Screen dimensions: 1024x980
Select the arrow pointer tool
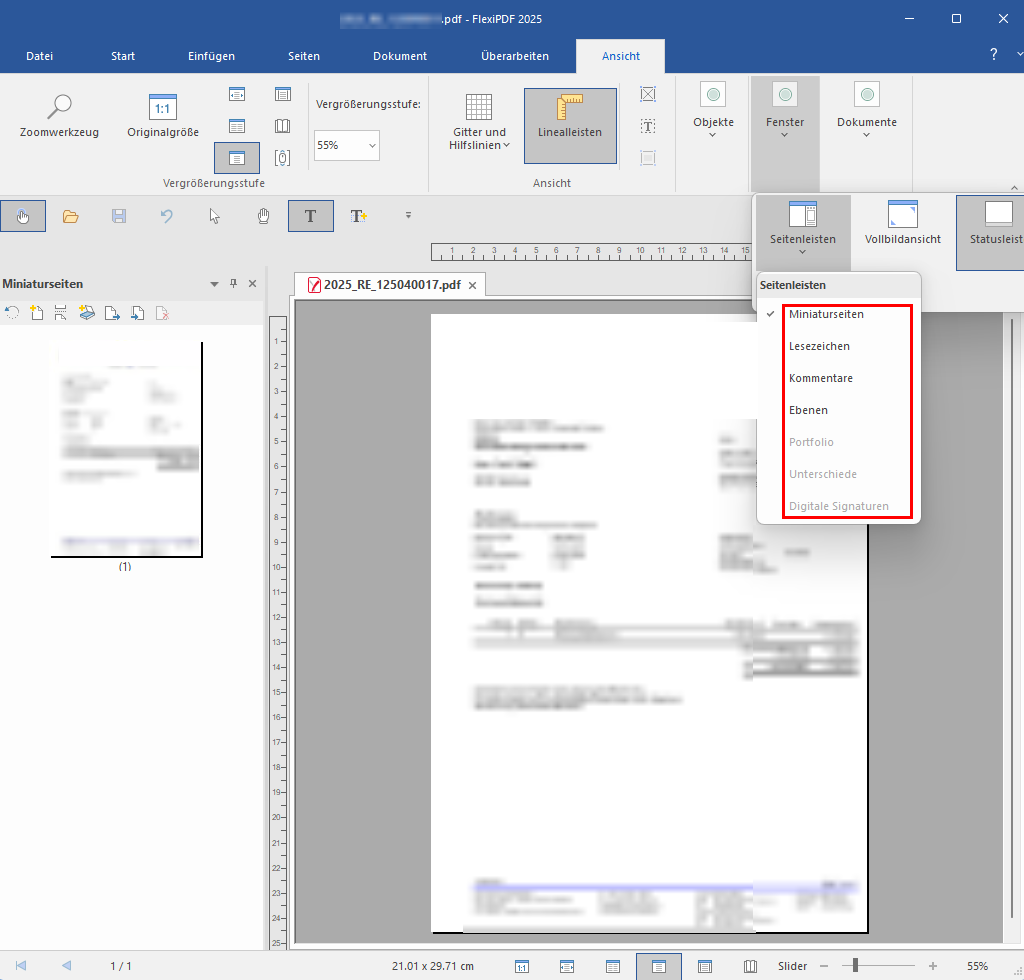215,216
